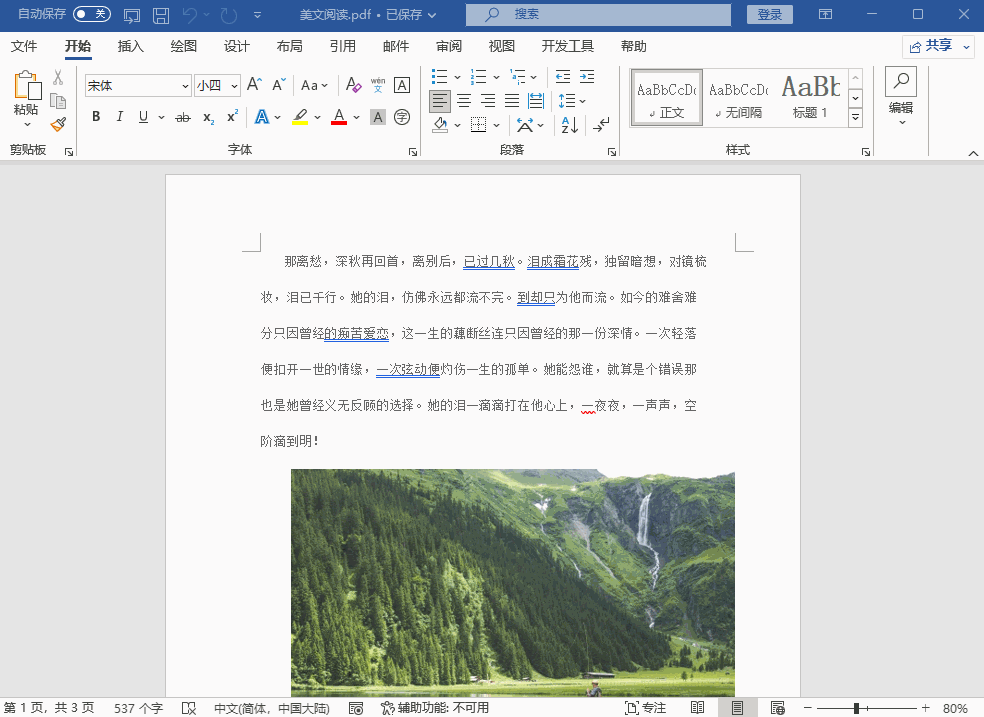Apply the 标题 1 style
The height and width of the screenshot is (717, 984).
(810, 98)
